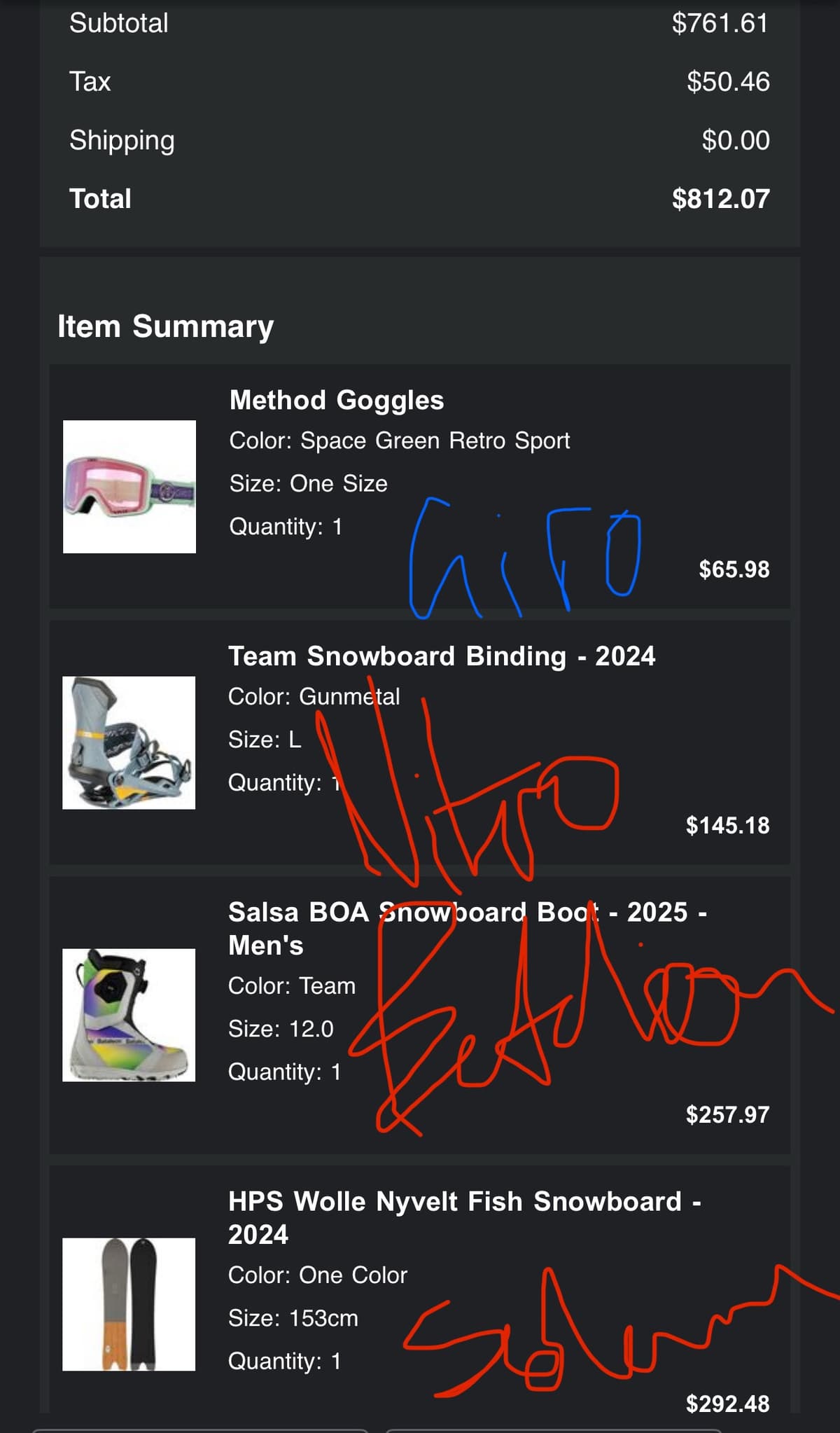840x1433 pixels.
Task: Tap the $0.00 shipping cost
Action: point(736,140)
